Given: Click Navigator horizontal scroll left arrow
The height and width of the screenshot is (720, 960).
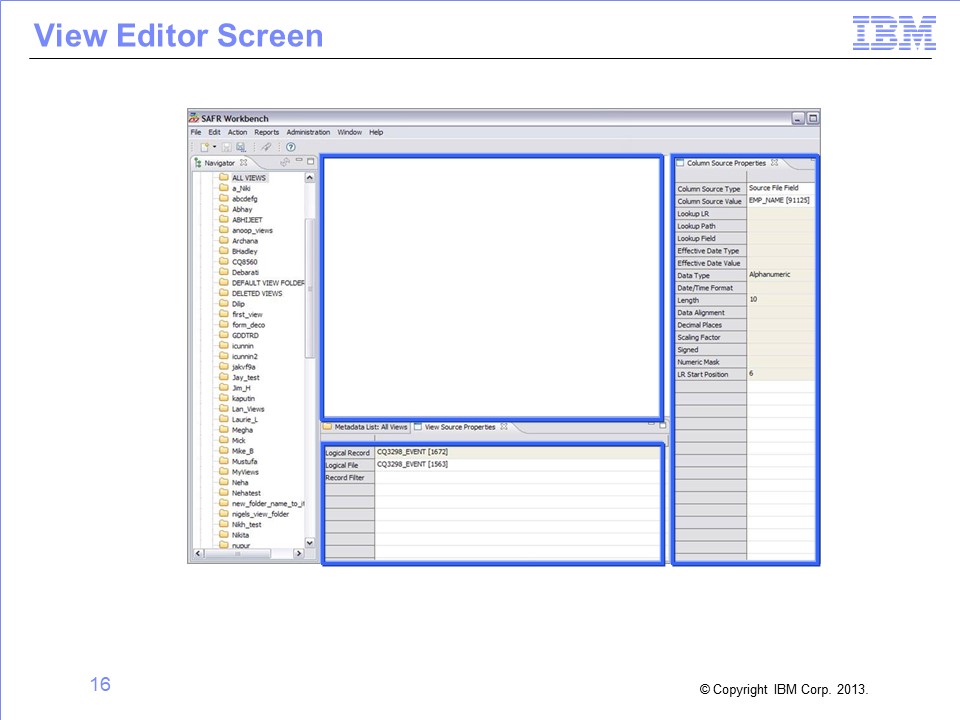Looking at the screenshot, I should (x=198, y=553).
